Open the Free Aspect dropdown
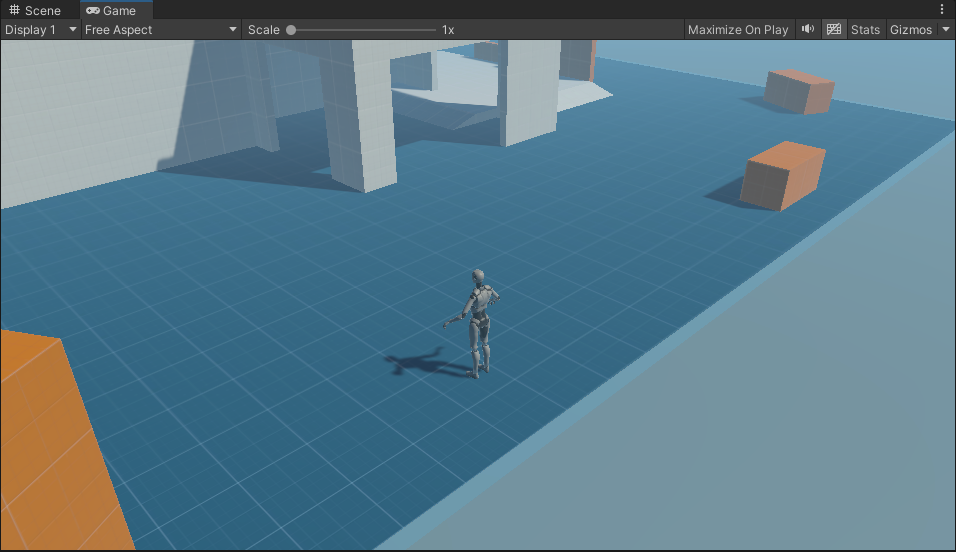This screenshot has width=956, height=552. (161, 29)
